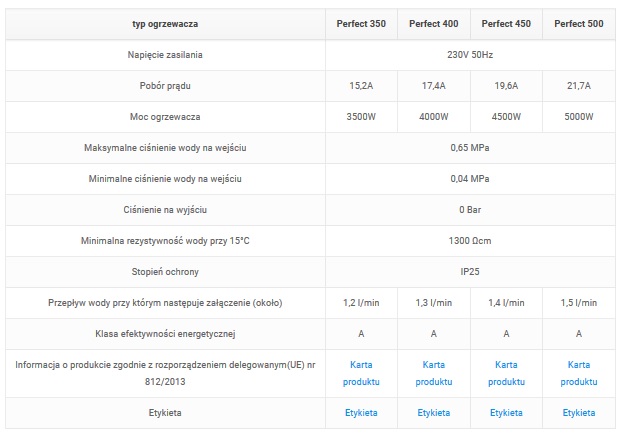623x440 pixels.
Task: Click the 4000W power value cell
Action: [434, 117]
